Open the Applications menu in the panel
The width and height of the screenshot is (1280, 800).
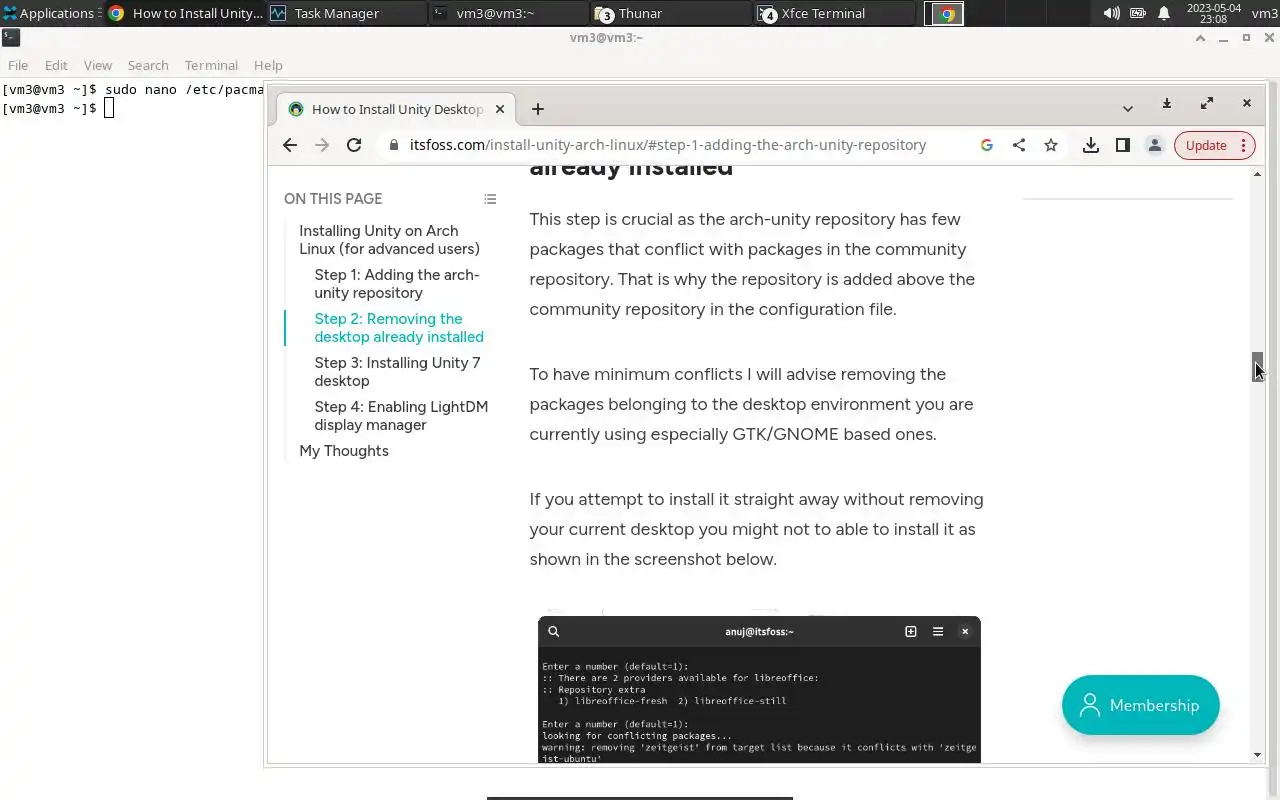point(50,13)
